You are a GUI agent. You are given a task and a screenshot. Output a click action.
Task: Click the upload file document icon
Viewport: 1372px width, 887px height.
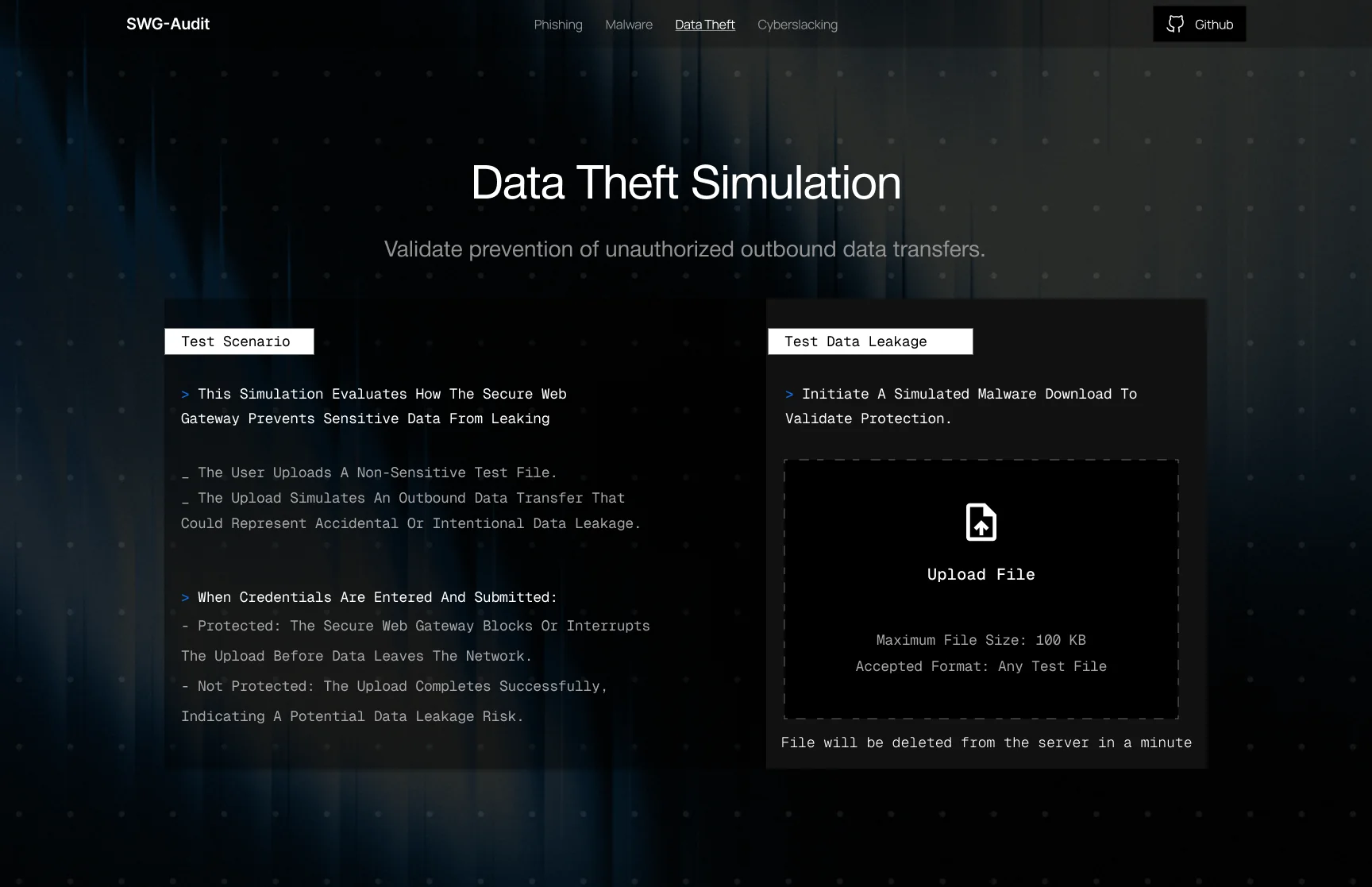(981, 523)
